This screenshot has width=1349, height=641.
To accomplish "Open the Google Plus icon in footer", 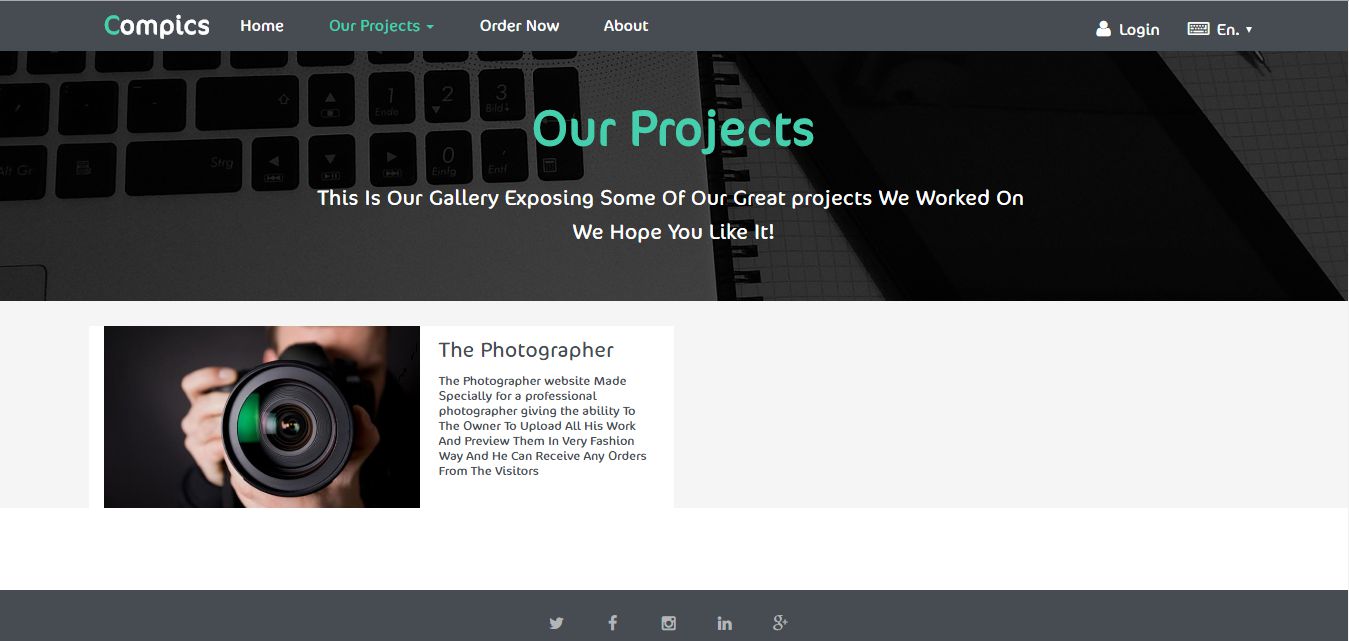I will [x=780, y=623].
